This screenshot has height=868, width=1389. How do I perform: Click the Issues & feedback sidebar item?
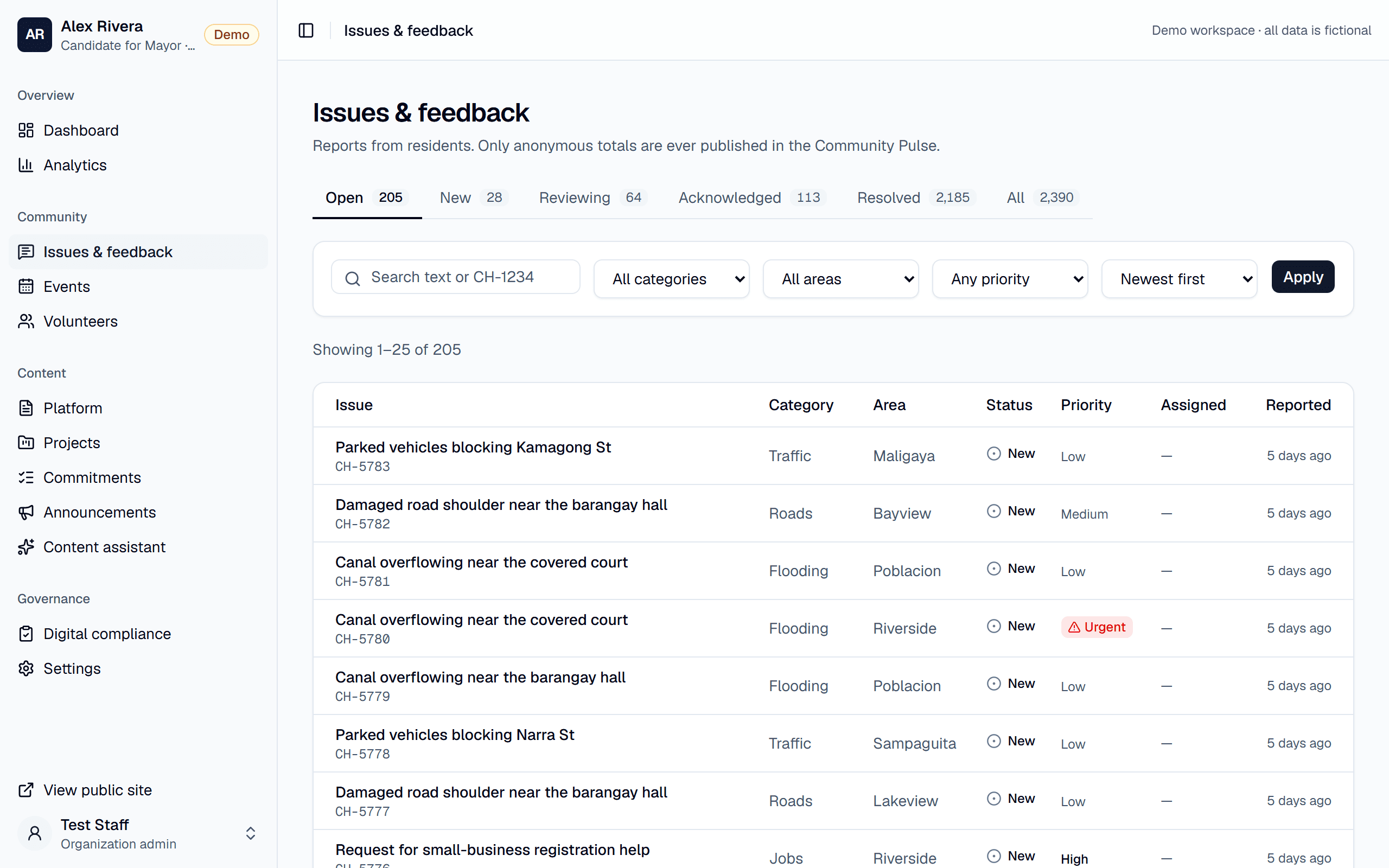[138, 252]
